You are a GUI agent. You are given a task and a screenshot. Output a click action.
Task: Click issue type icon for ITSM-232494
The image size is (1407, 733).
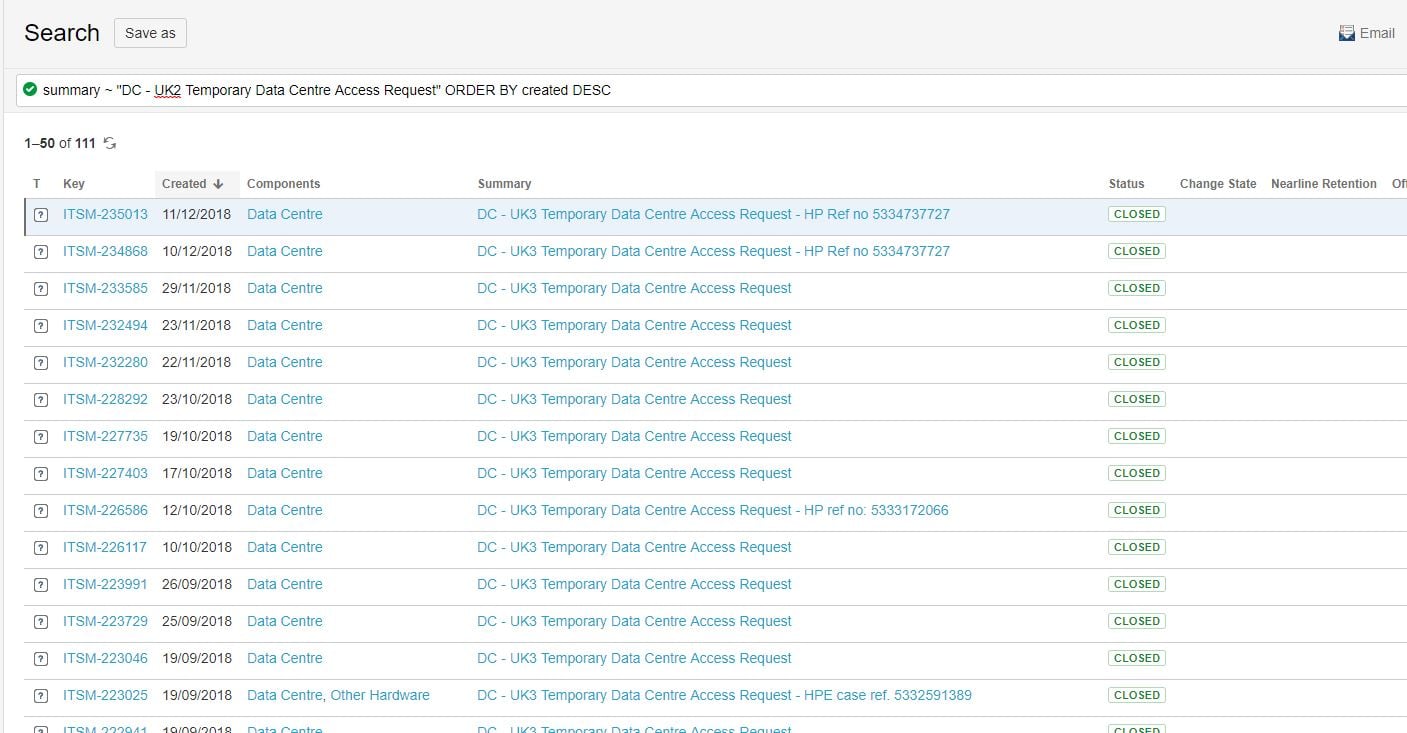click(41, 326)
